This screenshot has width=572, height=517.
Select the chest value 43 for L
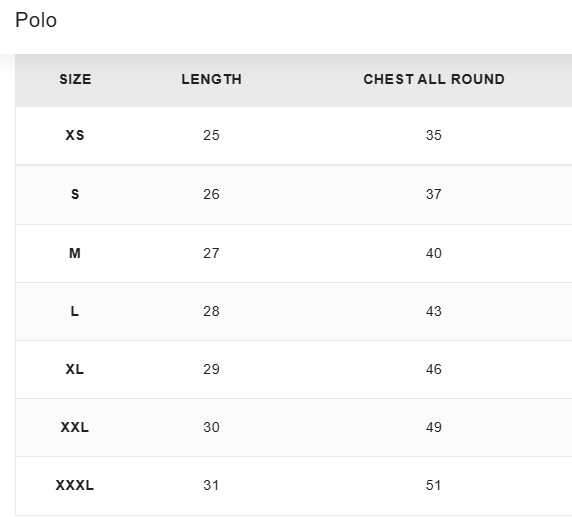point(434,311)
